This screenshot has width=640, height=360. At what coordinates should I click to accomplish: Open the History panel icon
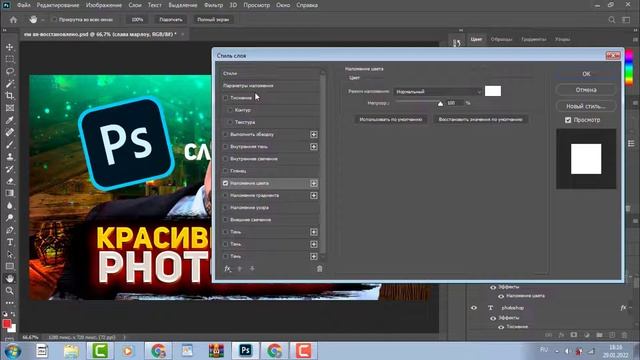(457, 42)
